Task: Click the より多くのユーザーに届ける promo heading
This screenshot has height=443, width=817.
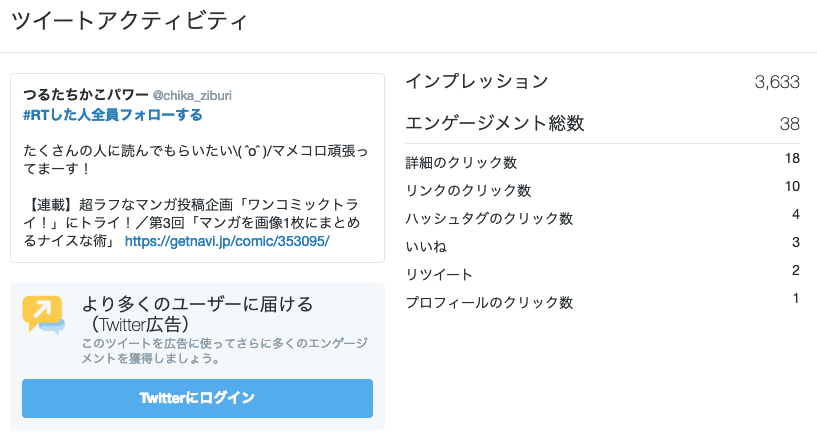Action: coord(197,304)
